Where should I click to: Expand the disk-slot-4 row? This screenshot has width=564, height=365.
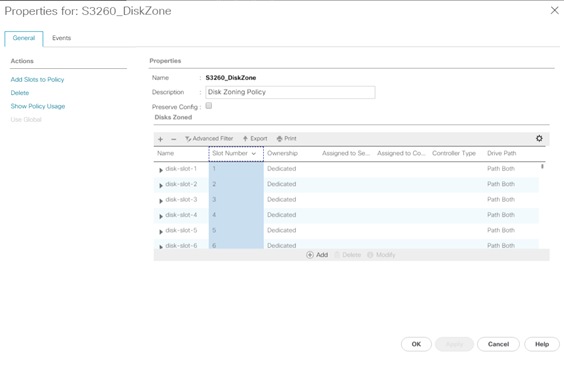click(161, 216)
